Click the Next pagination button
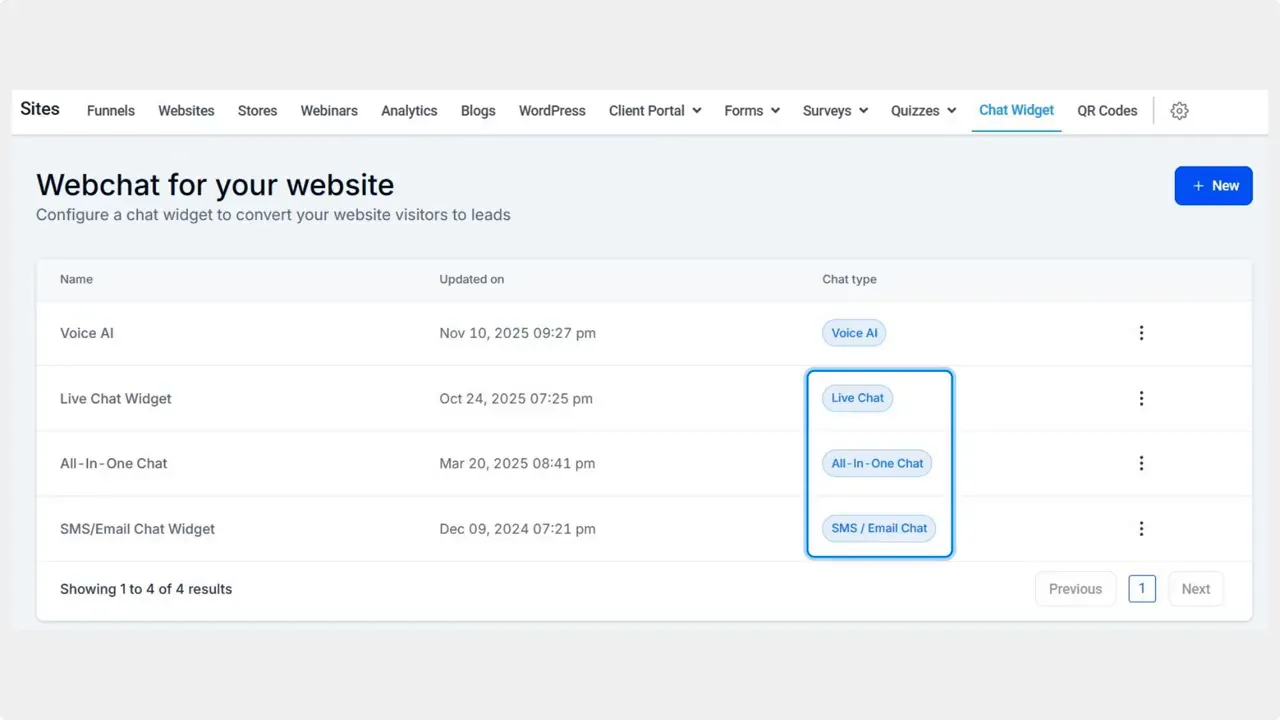1280x720 pixels. [1196, 588]
